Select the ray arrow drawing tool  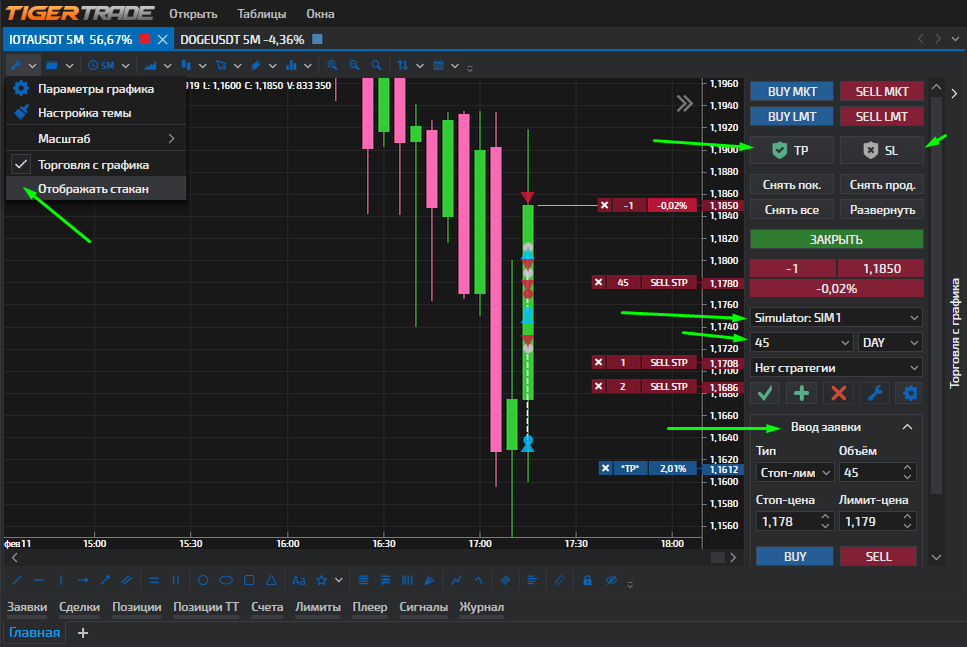tap(83, 580)
